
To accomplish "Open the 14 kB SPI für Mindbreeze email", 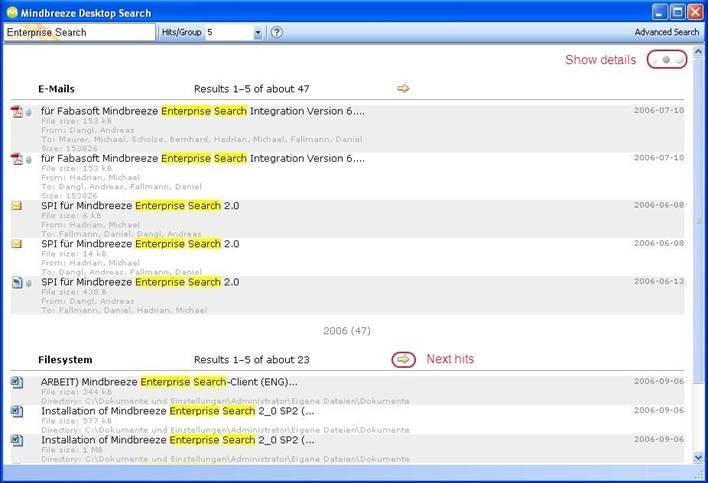I will click(x=140, y=244).
